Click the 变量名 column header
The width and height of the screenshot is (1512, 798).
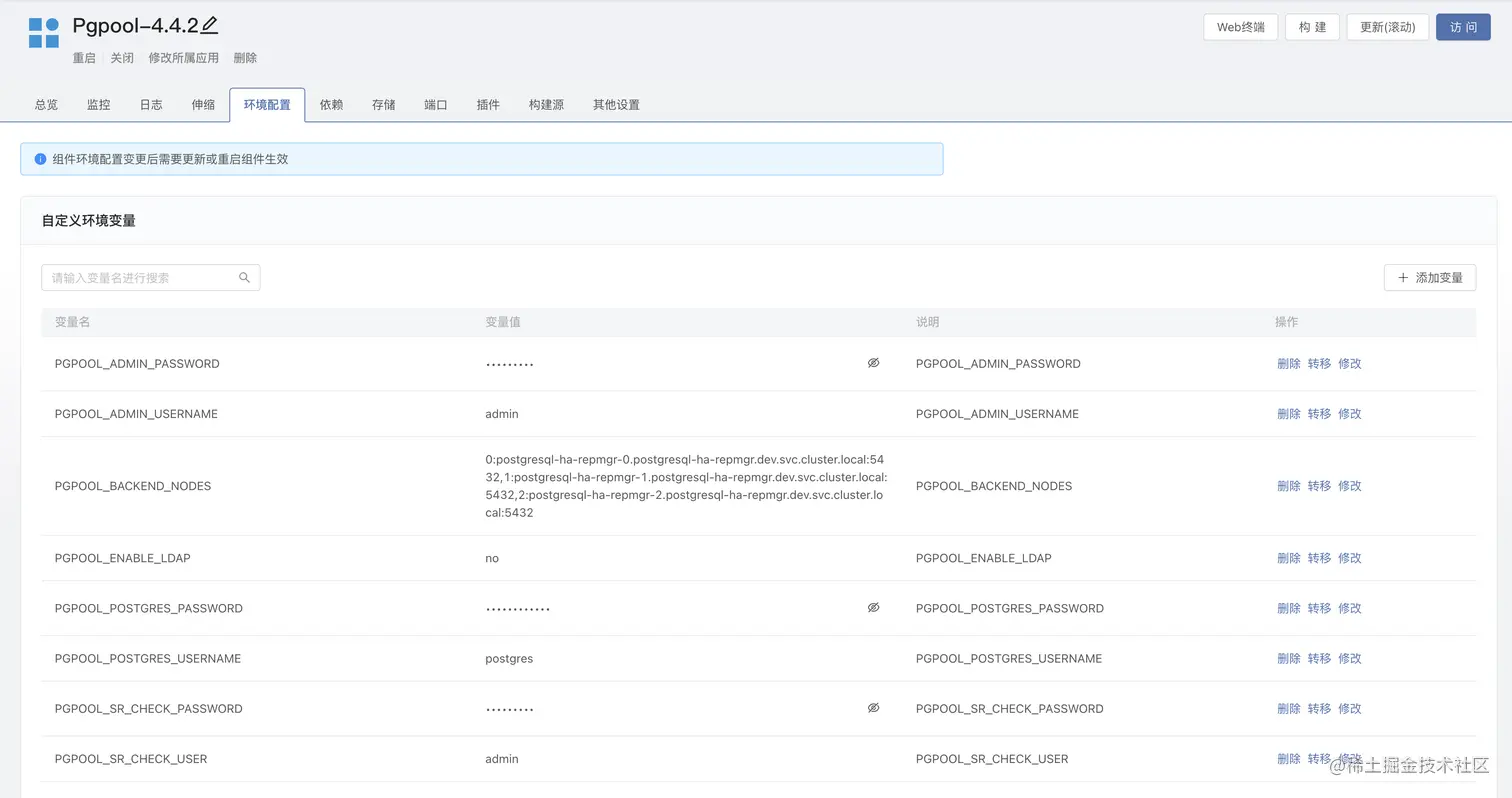click(x=72, y=322)
